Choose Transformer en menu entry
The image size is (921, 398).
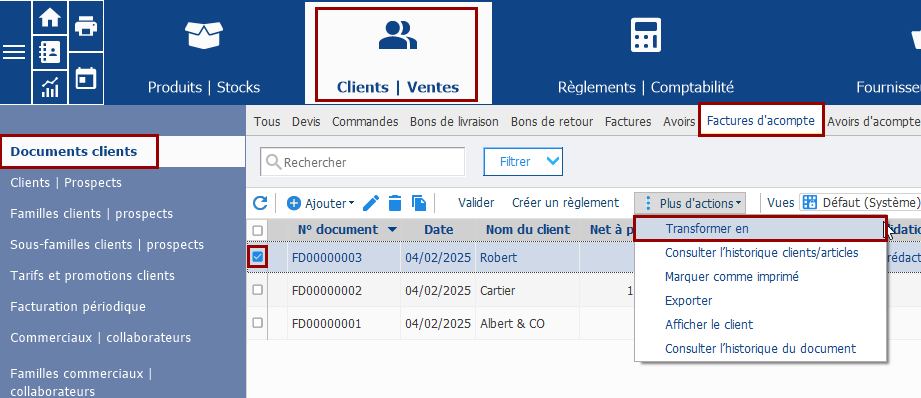(x=761, y=229)
